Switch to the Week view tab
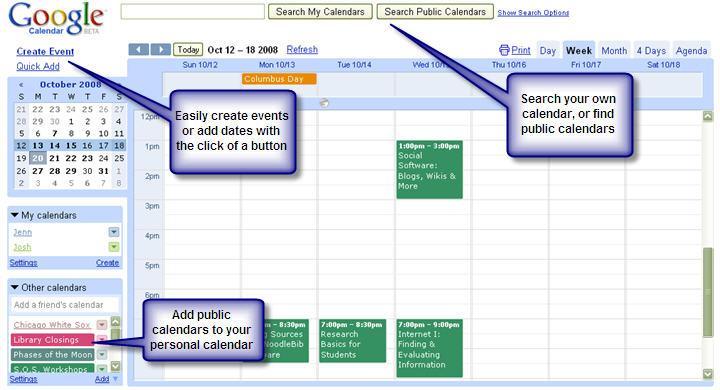 579,51
